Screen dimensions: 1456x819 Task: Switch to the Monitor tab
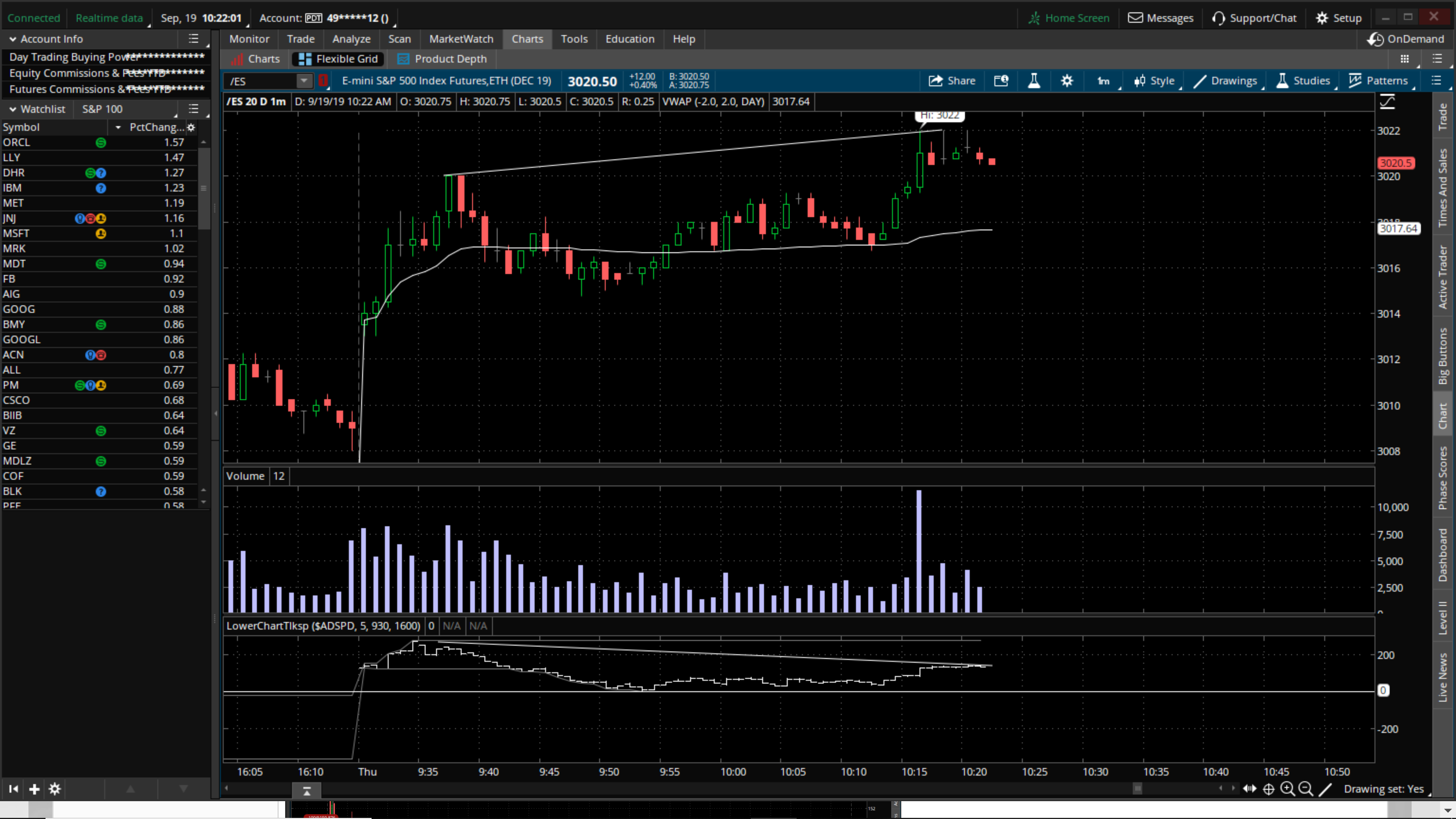pos(249,39)
